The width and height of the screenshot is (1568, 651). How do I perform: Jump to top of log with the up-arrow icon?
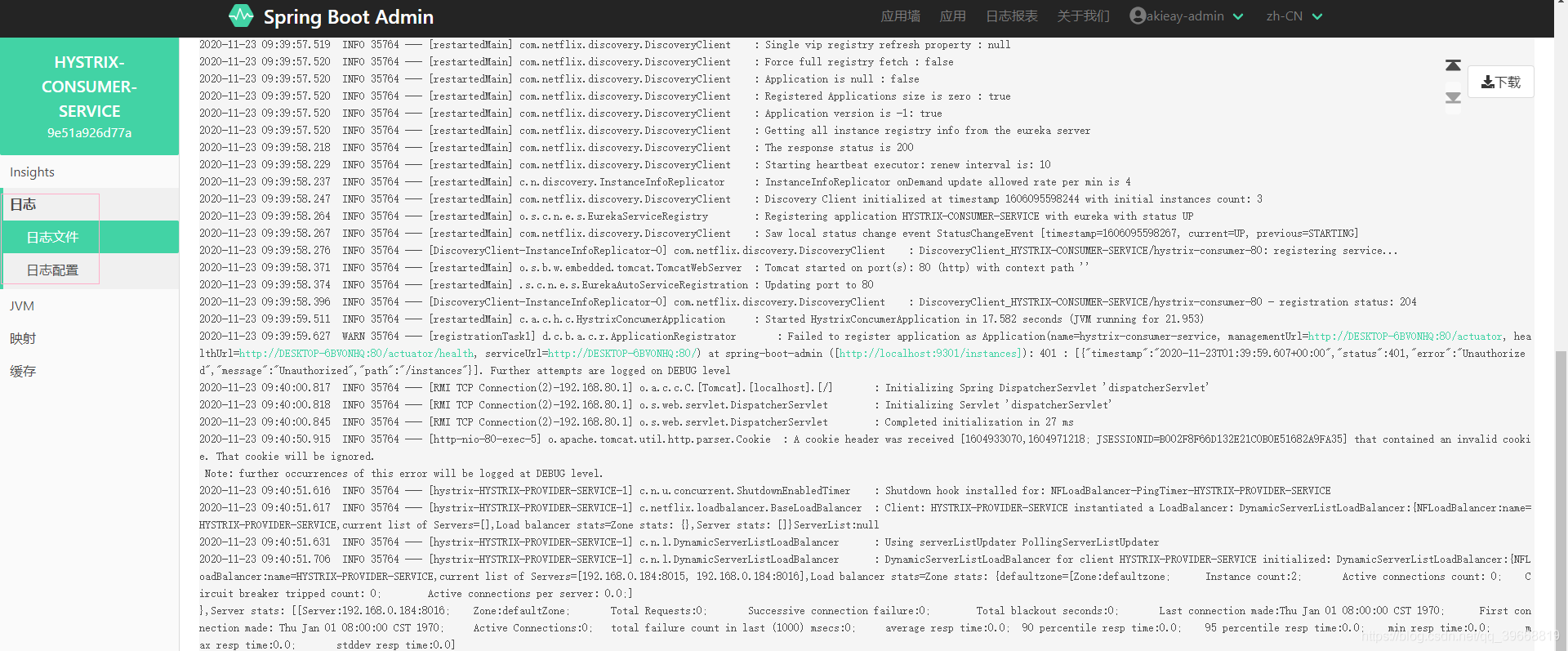tap(1453, 65)
